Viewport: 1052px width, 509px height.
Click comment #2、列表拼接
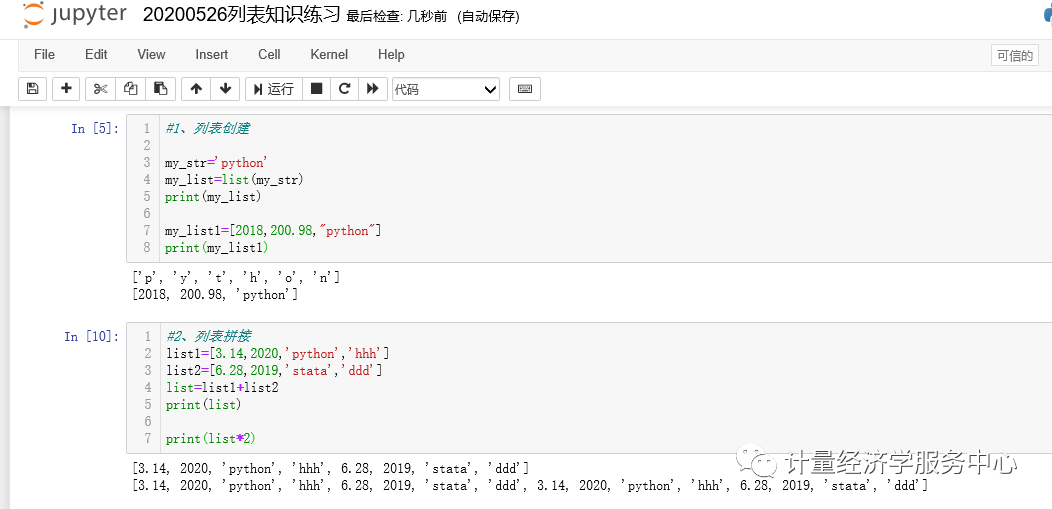pos(208,336)
